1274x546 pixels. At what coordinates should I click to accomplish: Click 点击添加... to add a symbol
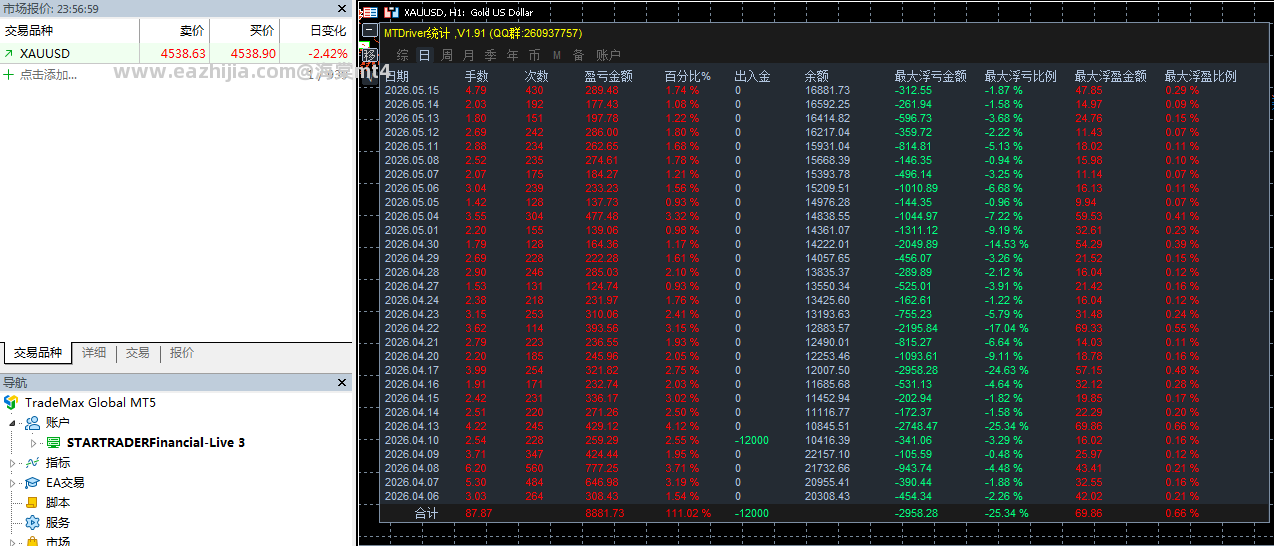[48, 74]
